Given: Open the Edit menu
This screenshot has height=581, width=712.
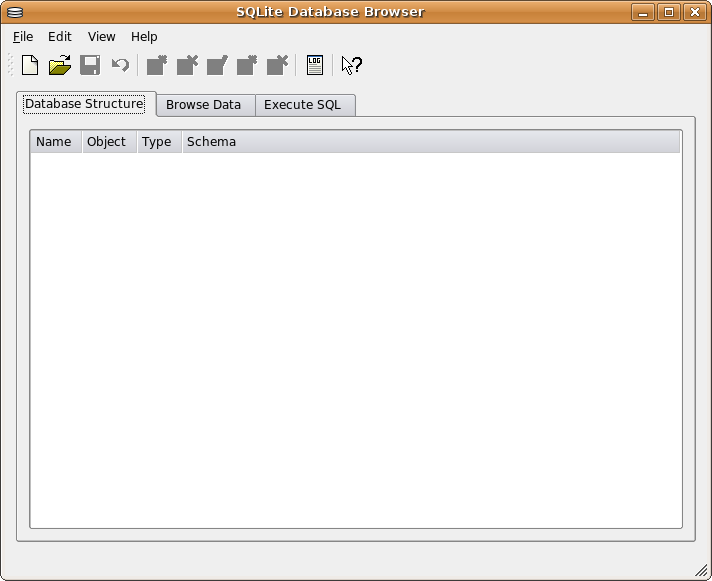Looking at the screenshot, I should click(60, 37).
